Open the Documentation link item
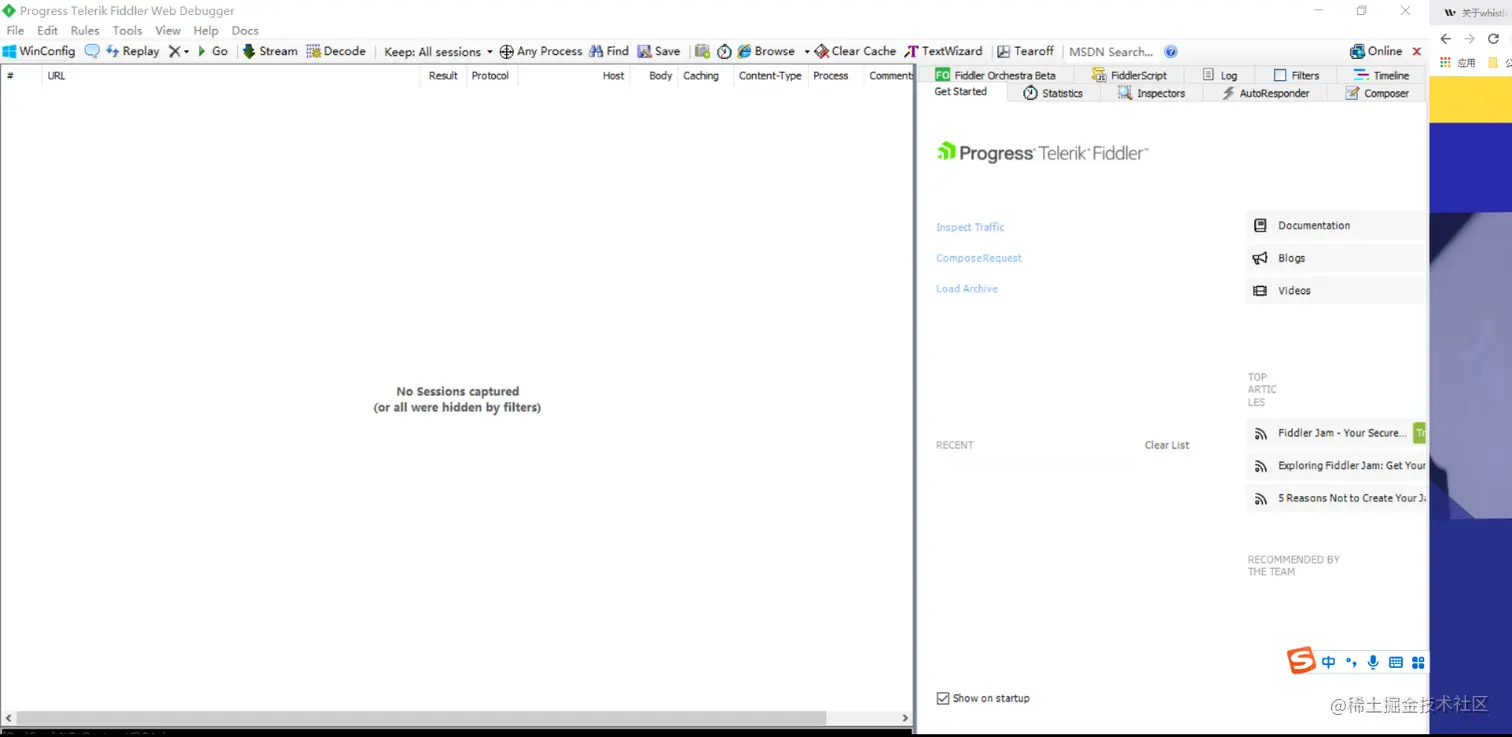 (x=1335, y=225)
